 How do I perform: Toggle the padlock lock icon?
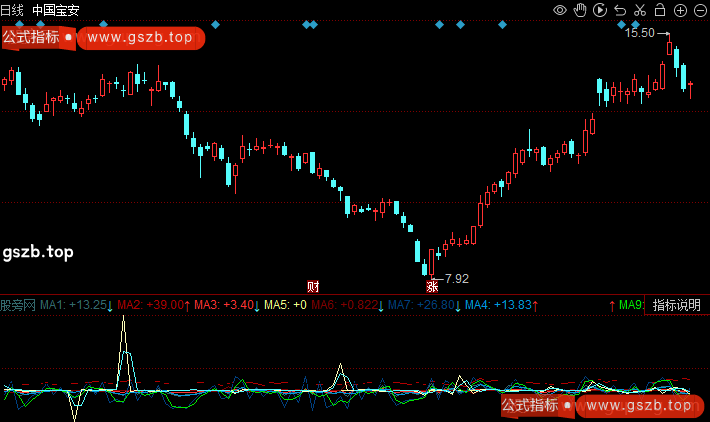click(x=659, y=10)
